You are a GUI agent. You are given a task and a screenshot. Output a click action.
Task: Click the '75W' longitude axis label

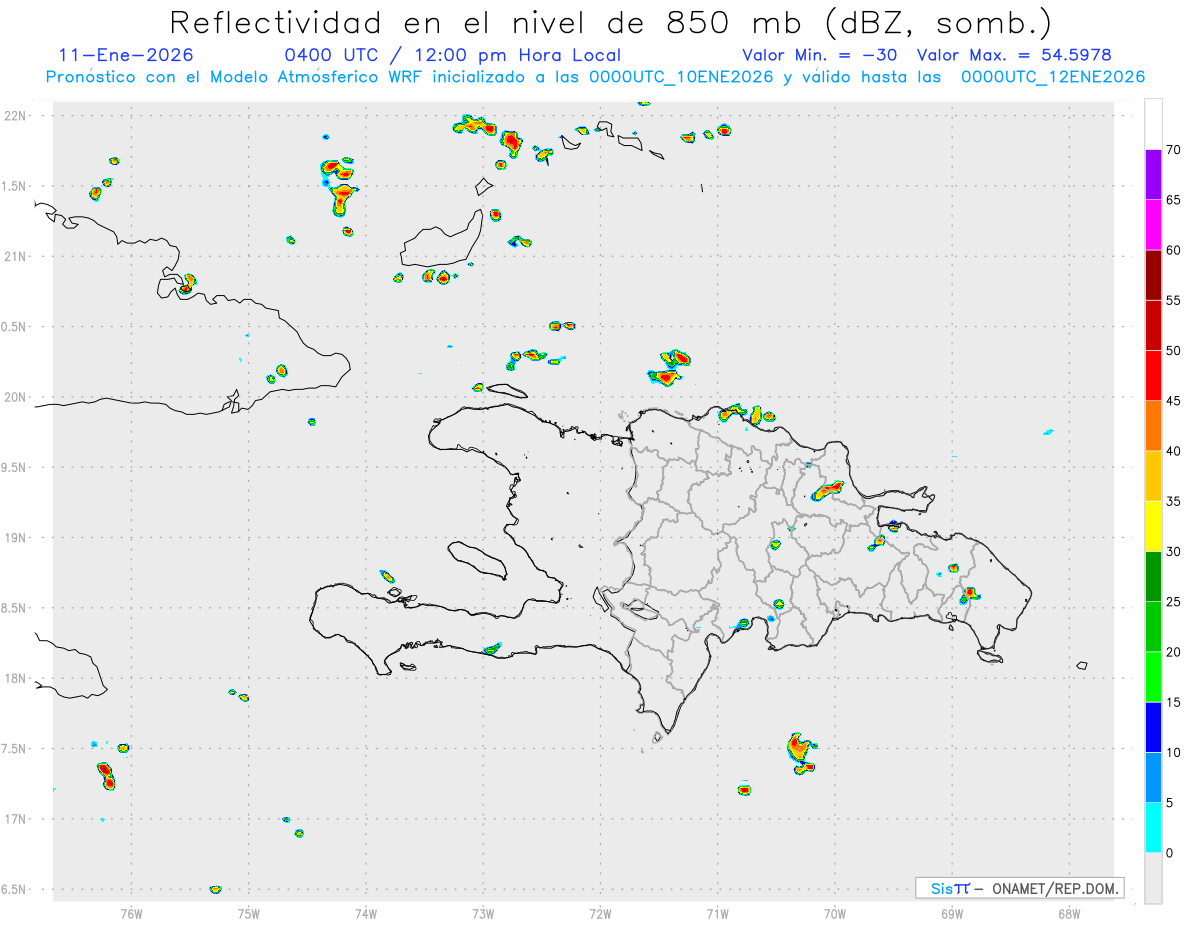pyautogui.click(x=249, y=913)
